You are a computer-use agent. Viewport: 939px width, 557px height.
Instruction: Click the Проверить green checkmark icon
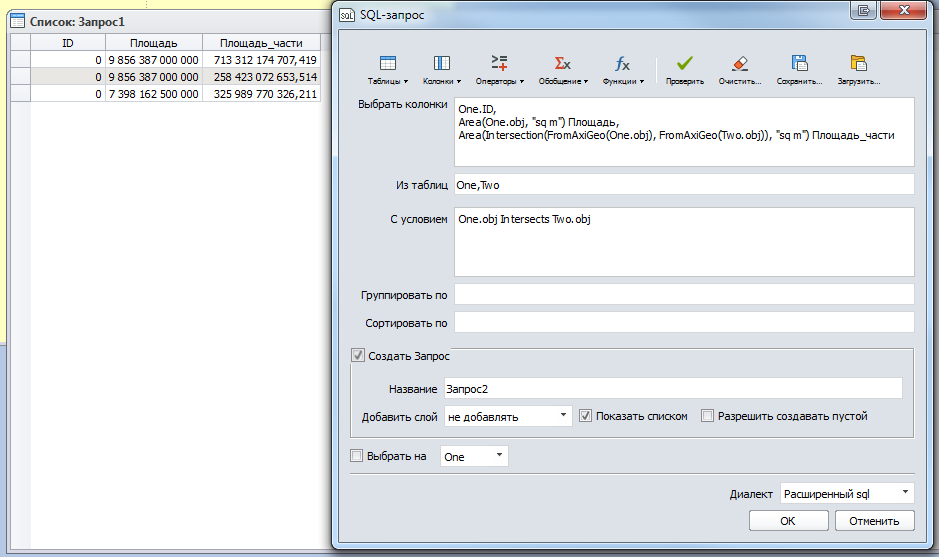coord(684,63)
